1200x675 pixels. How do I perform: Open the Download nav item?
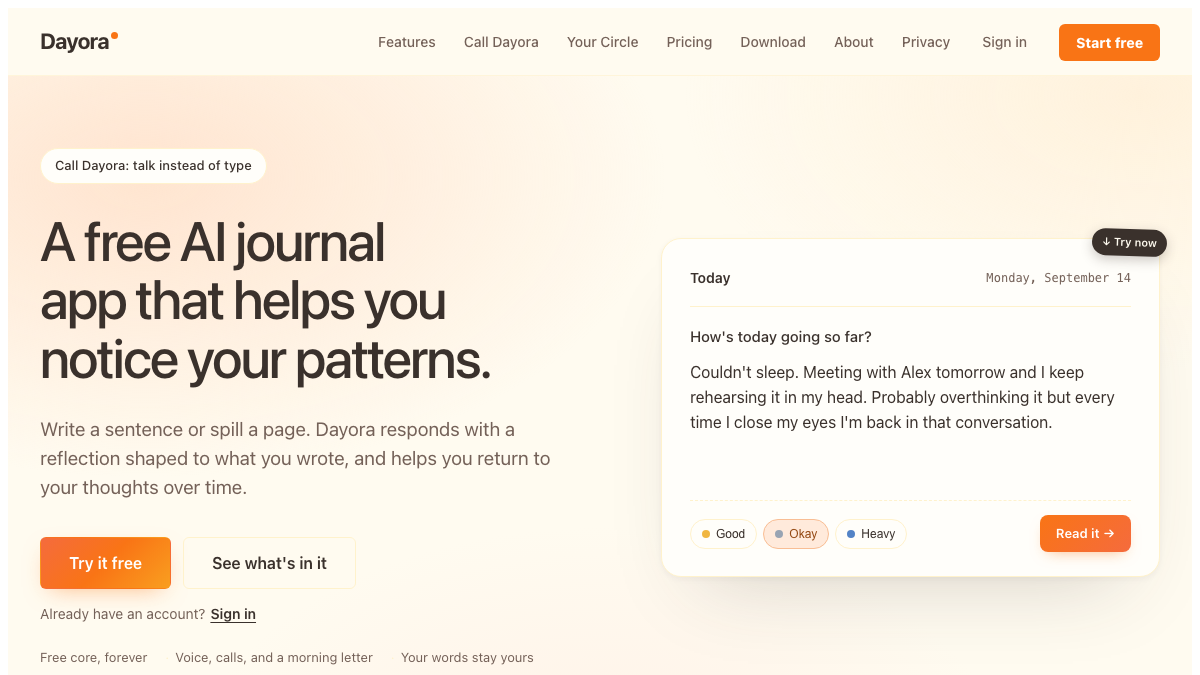click(773, 42)
